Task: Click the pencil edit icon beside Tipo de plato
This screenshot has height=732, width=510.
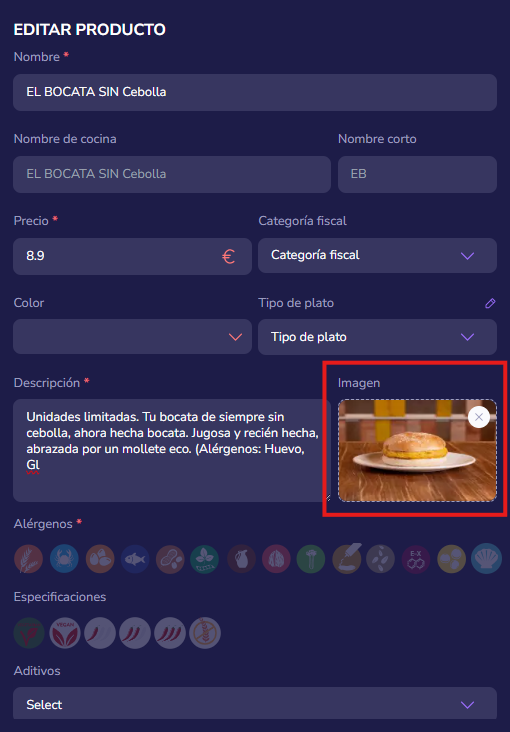Action: pyautogui.click(x=489, y=303)
